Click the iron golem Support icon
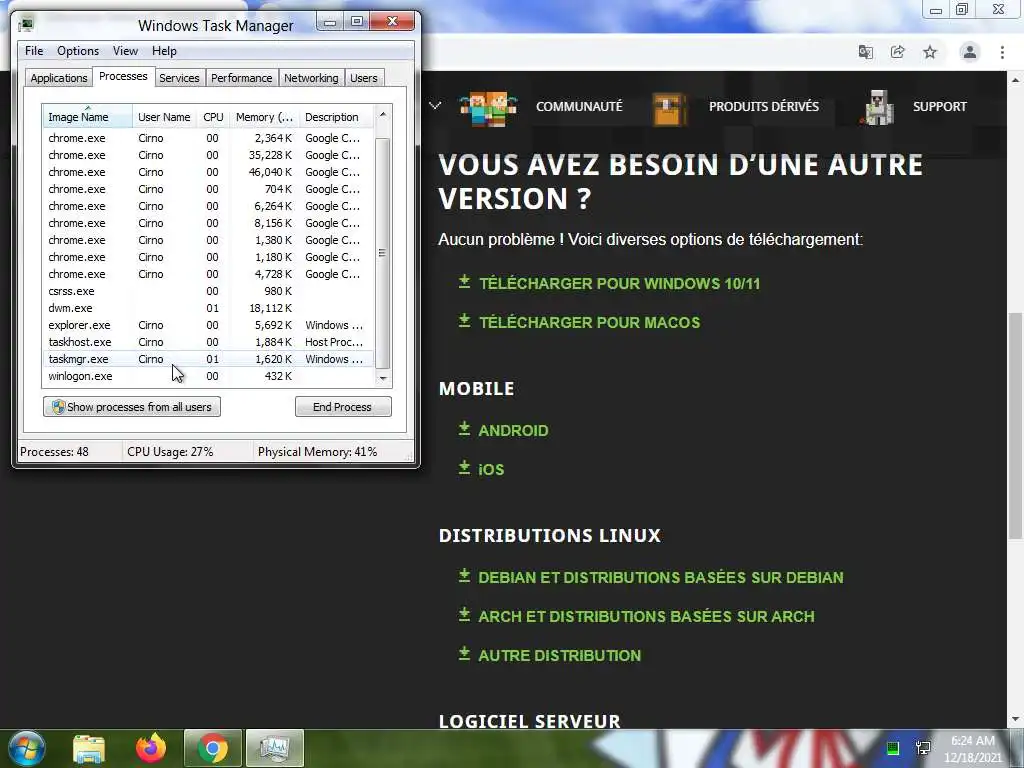This screenshot has height=768, width=1024. pos(877,108)
